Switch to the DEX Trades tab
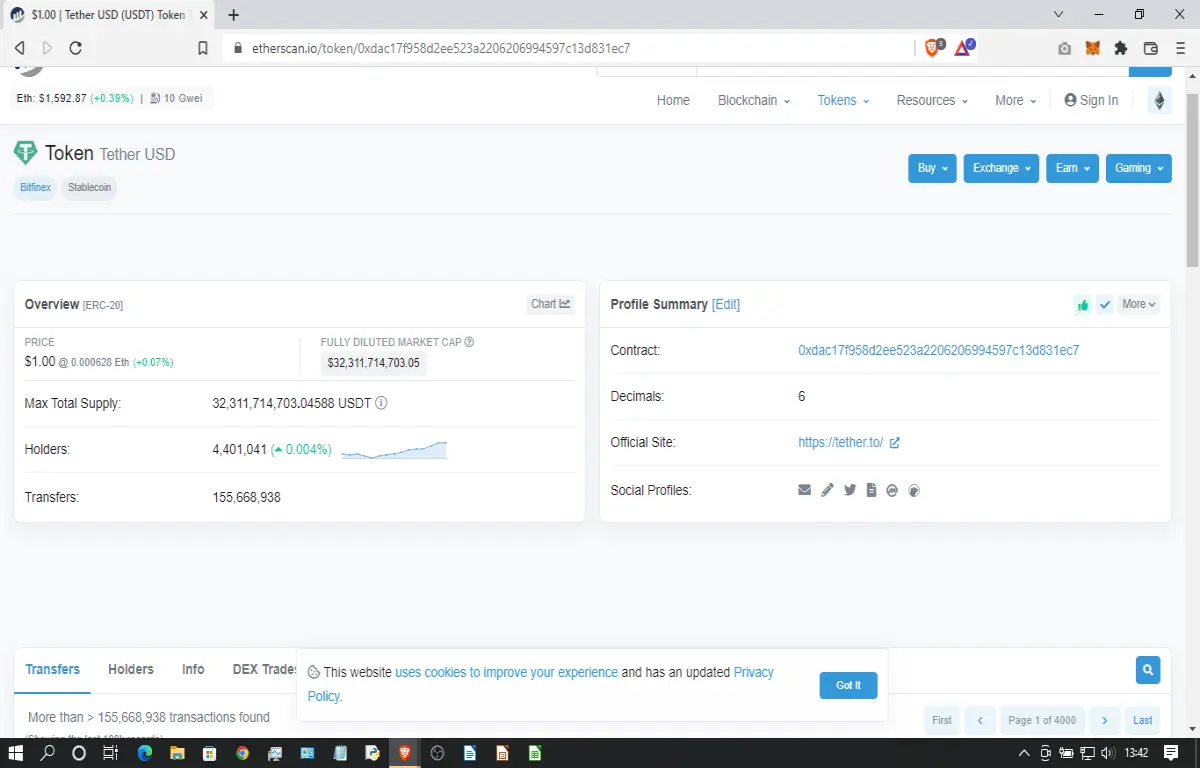 [265, 669]
